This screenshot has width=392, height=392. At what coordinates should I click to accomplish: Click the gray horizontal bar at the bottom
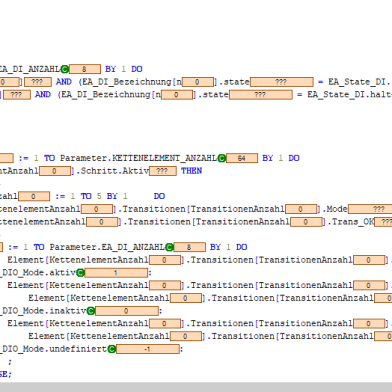point(196,387)
